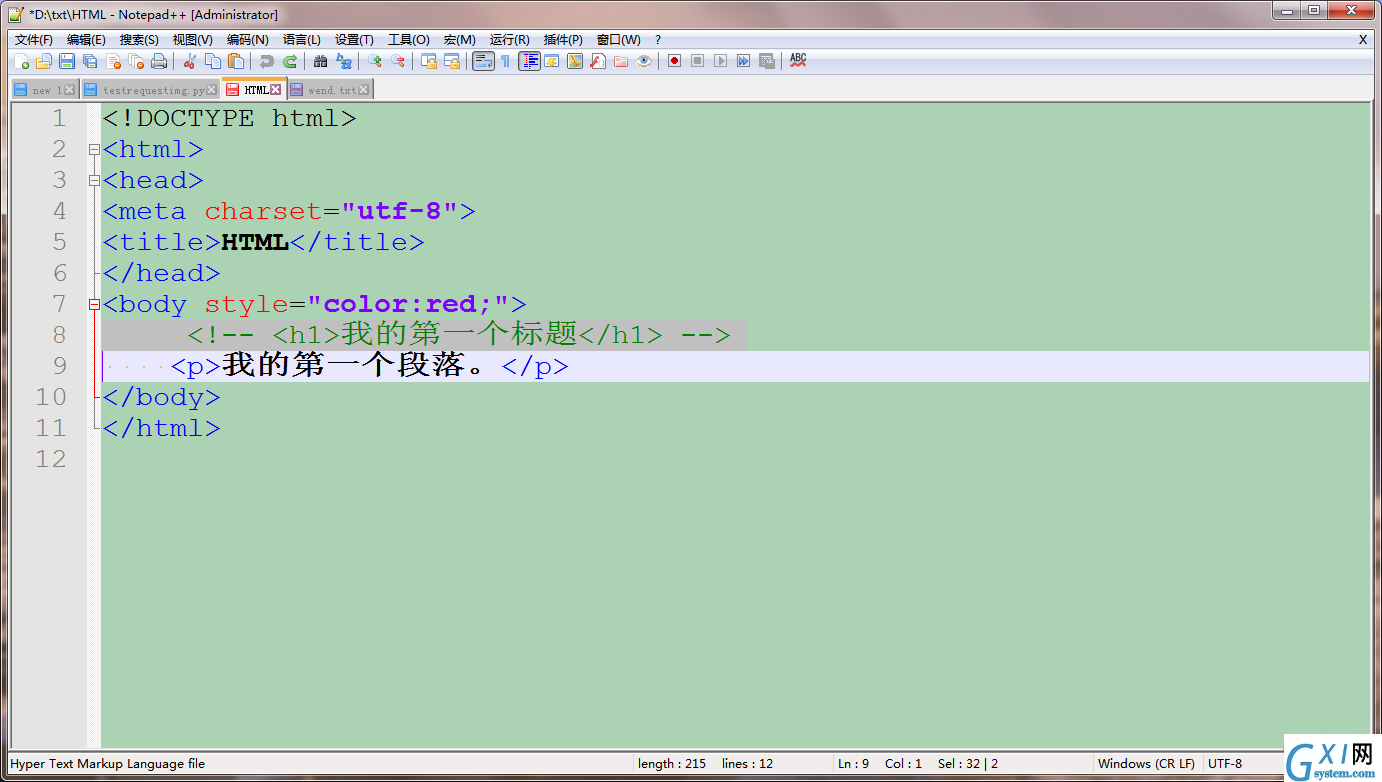Click the Close document toolbar icon
The height and width of the screenshot is (782, 1382).
(x=113, y=61)
